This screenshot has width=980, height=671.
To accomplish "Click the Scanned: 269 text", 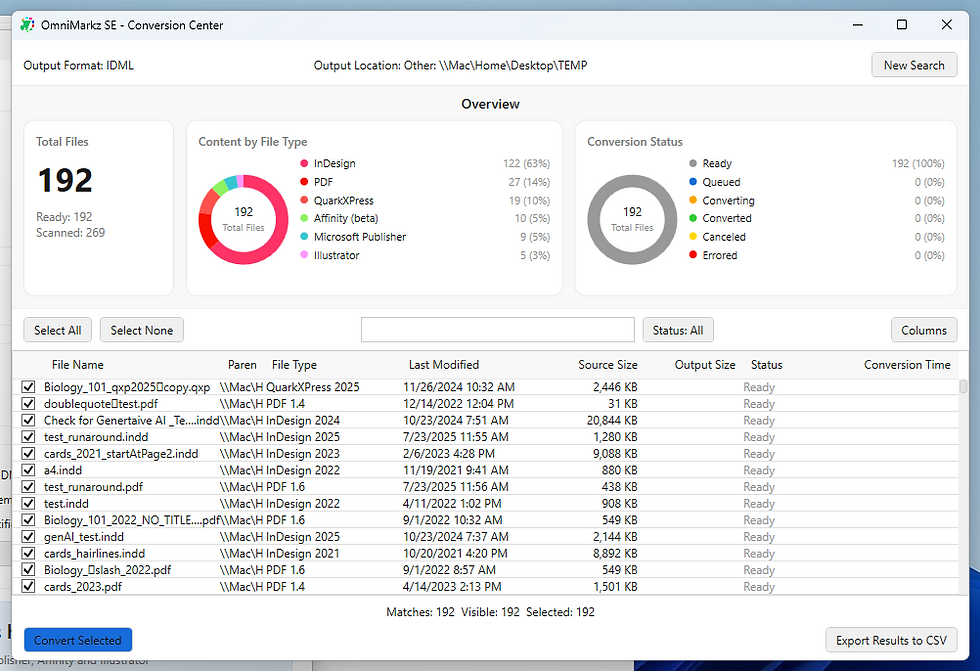I will click(x=71, y=232).
